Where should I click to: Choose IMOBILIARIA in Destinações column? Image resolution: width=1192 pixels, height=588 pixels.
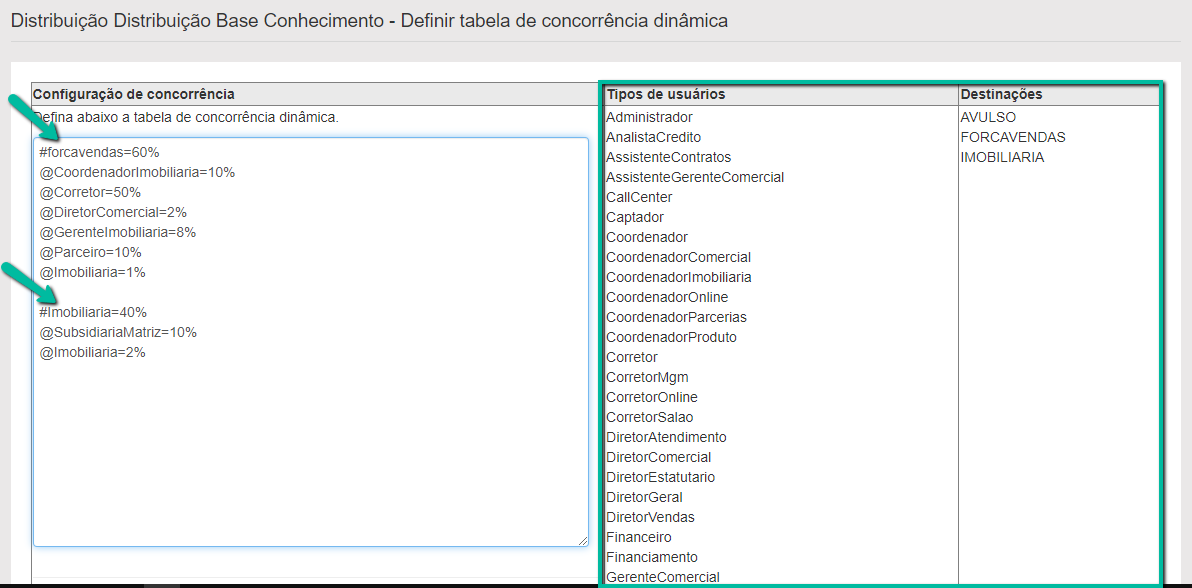coord(1002,157)
